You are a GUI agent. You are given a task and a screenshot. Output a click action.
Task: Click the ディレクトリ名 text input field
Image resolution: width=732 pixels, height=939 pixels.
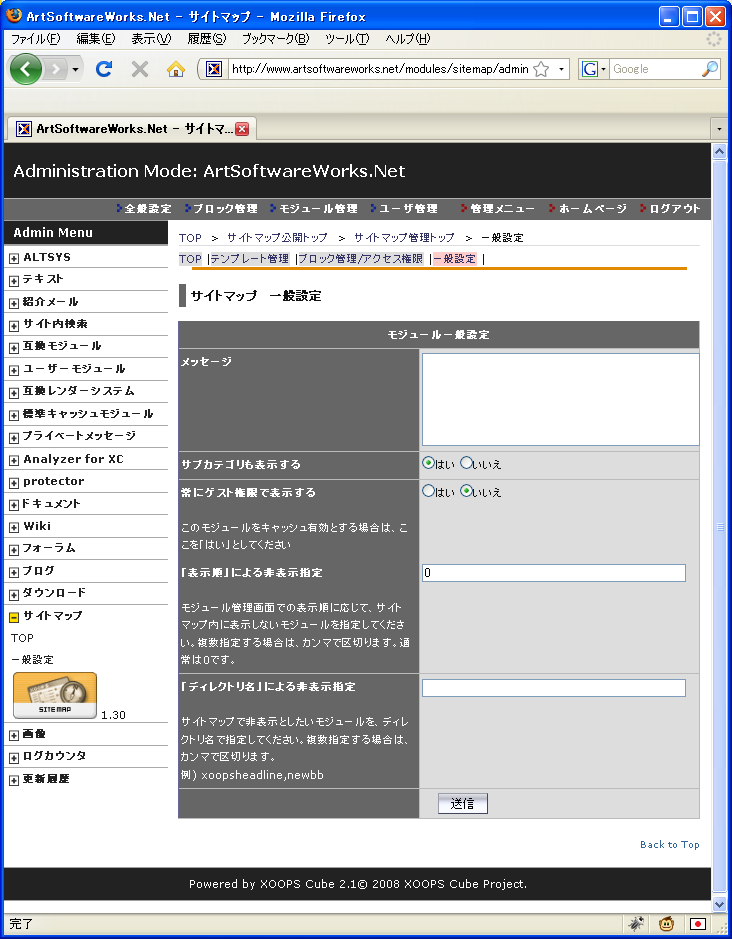click(553, 688)
